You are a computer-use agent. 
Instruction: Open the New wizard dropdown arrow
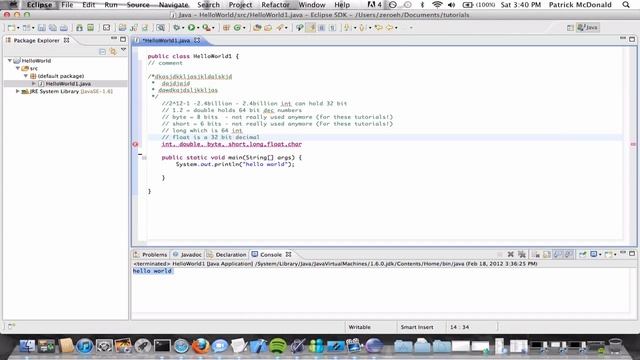pyautogui.click(x=18, y=28)
